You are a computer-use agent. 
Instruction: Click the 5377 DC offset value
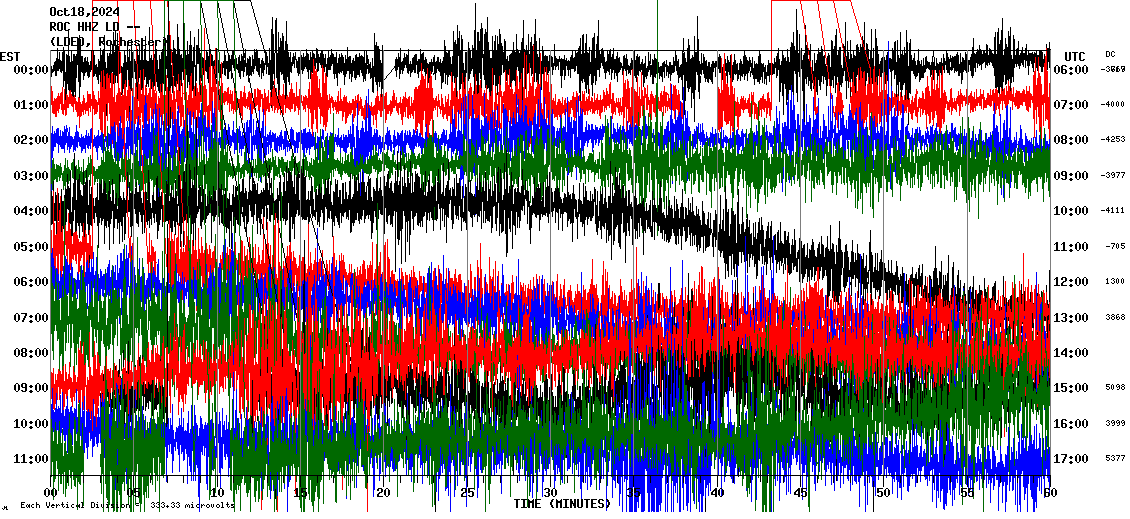pos(1114,459)
